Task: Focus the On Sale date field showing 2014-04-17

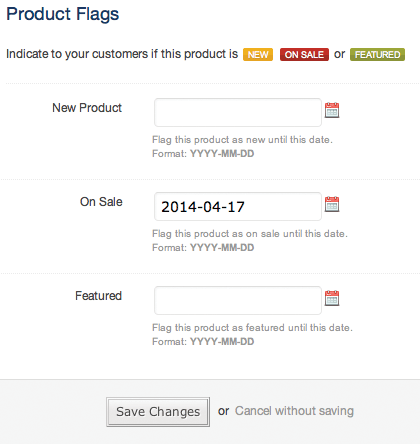Action: 238,206
